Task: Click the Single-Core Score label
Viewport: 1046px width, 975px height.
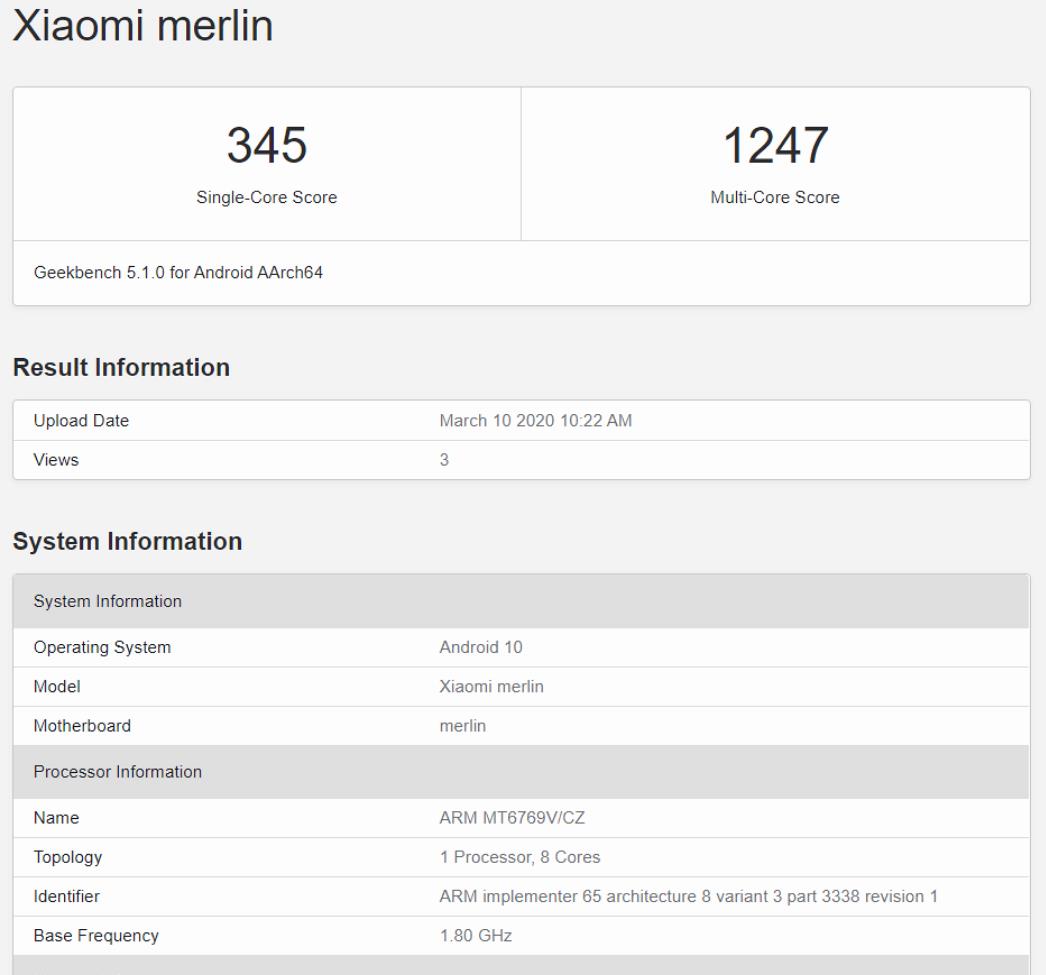Action: click(x=267, y=197)
